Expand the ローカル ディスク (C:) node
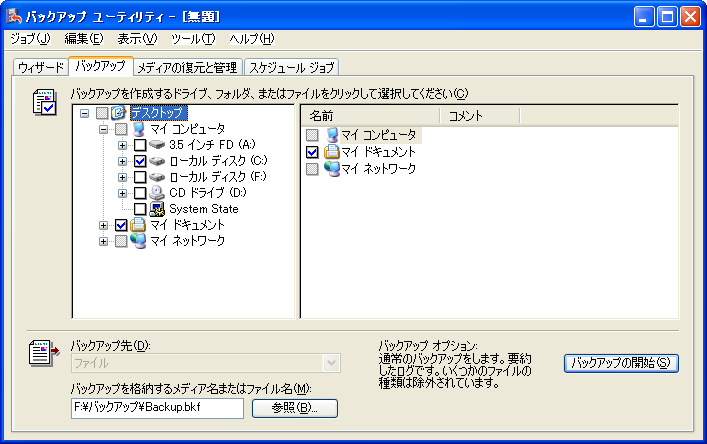The width and height of the screenshot is (707, 444). [122, 161]
